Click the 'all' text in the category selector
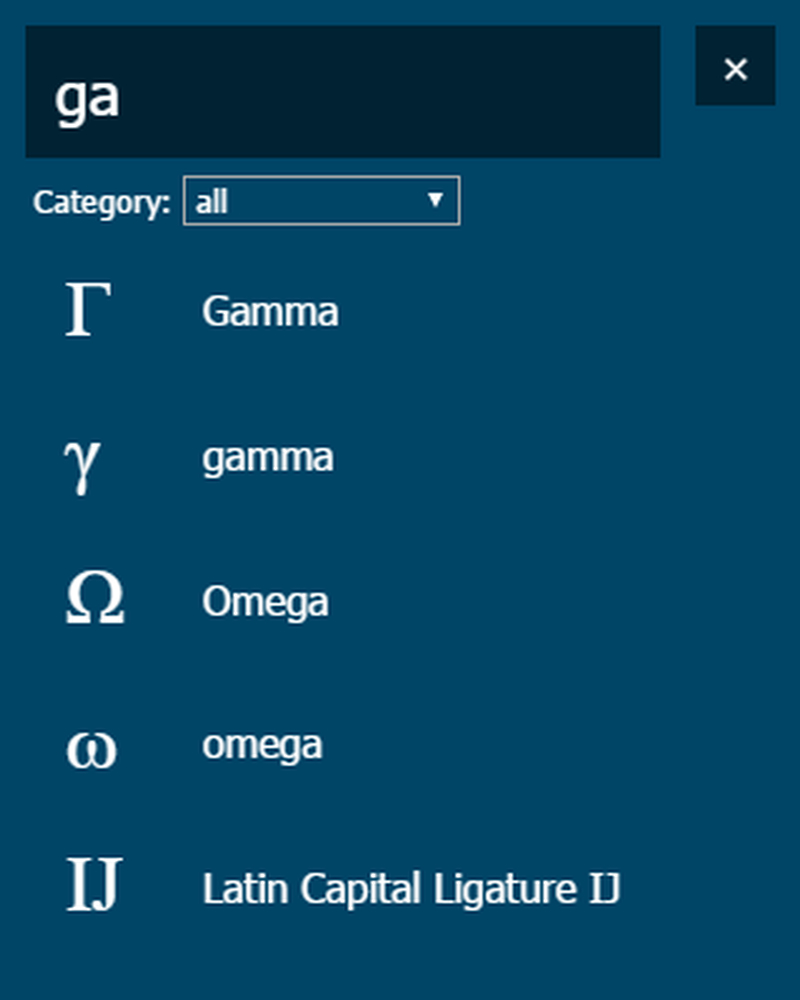 (211, 202)
